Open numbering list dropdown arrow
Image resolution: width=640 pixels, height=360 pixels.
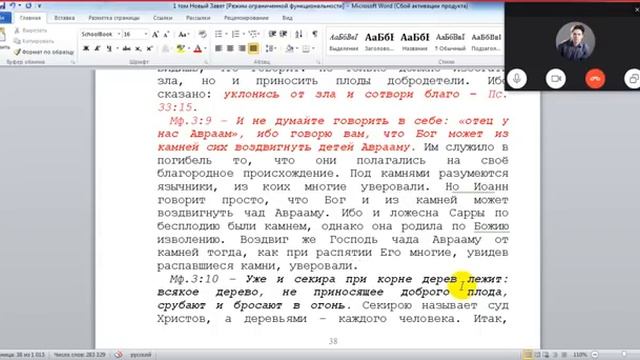coord(243,34)
